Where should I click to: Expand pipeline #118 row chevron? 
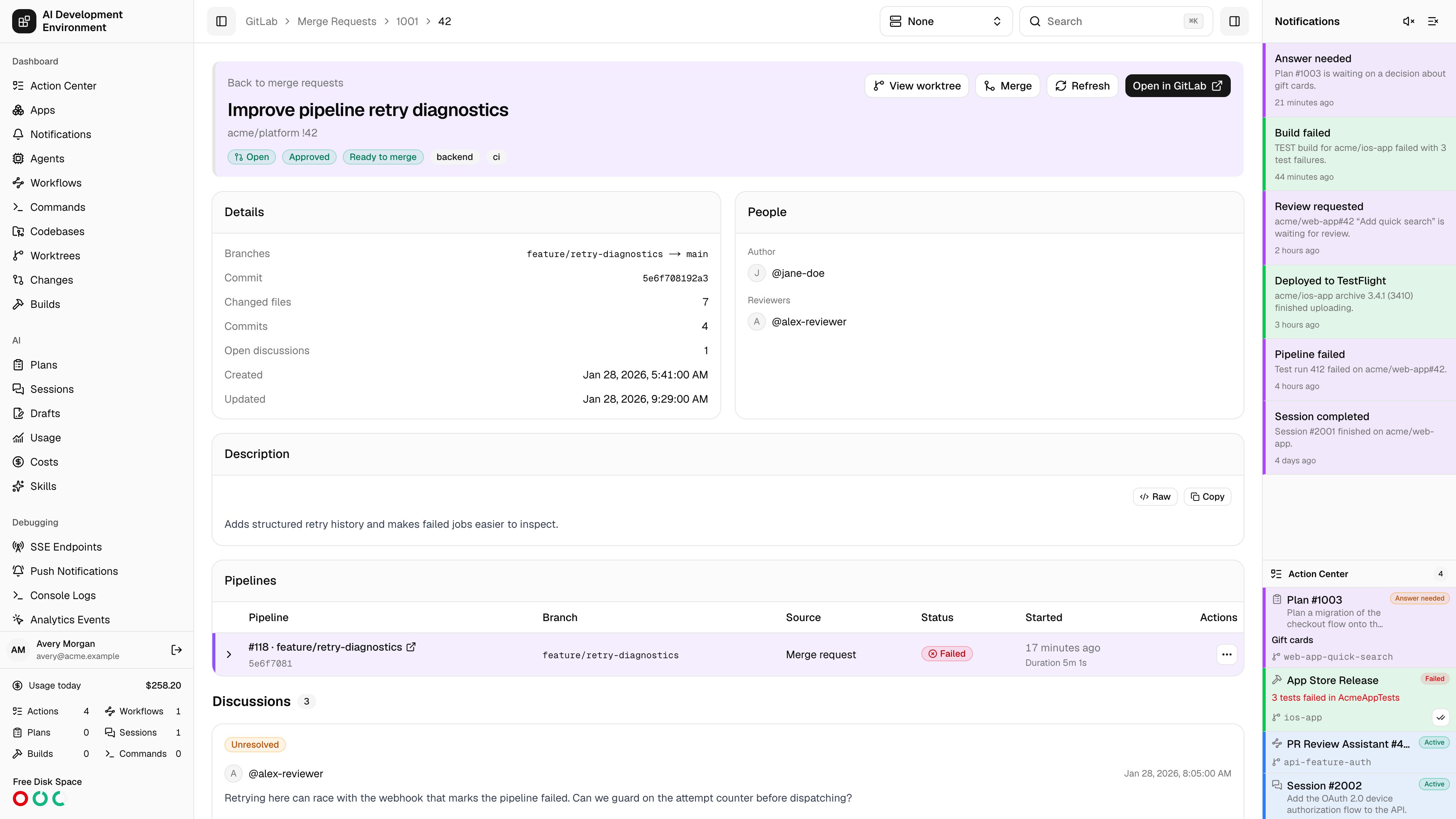tap(229, 654)
